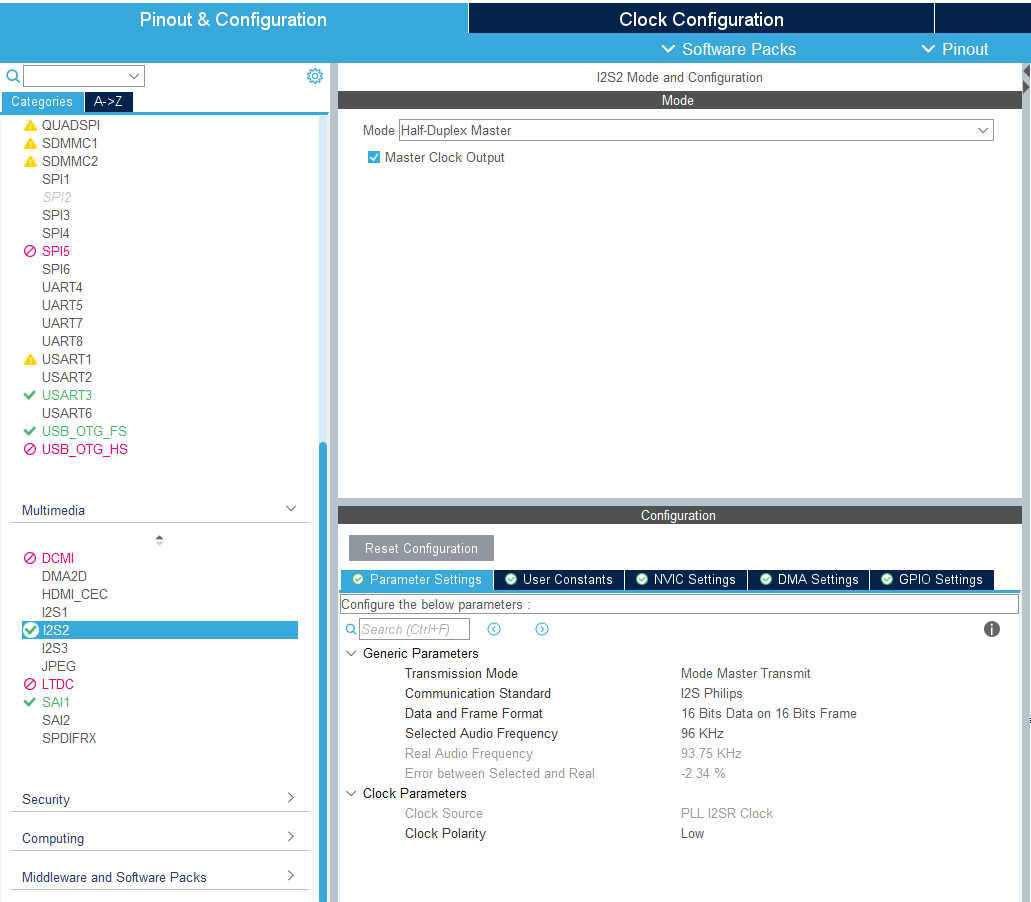Select UART8 in the peripheral list
The height and width of the screenshot is (902, 1031).
click(62, 341)
